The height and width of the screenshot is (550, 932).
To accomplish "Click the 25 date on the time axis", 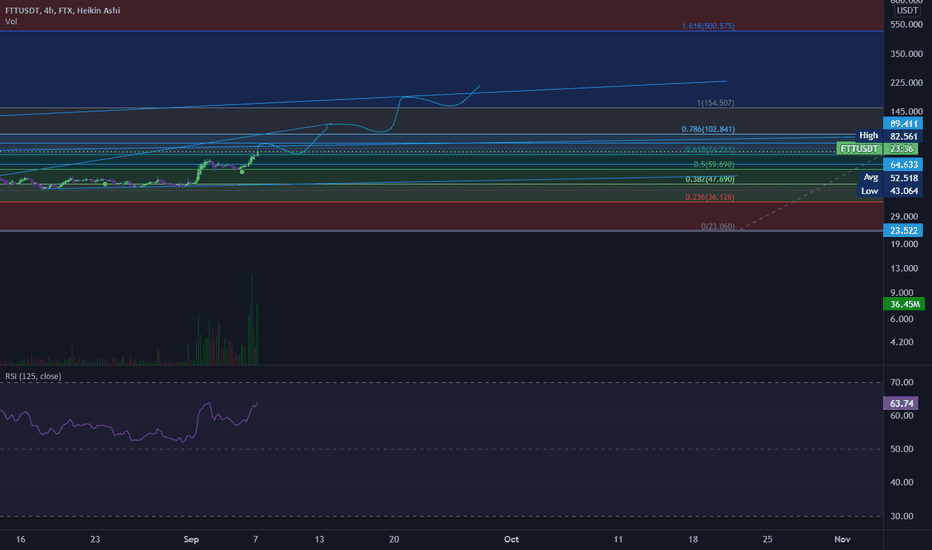I will (767, 539).
